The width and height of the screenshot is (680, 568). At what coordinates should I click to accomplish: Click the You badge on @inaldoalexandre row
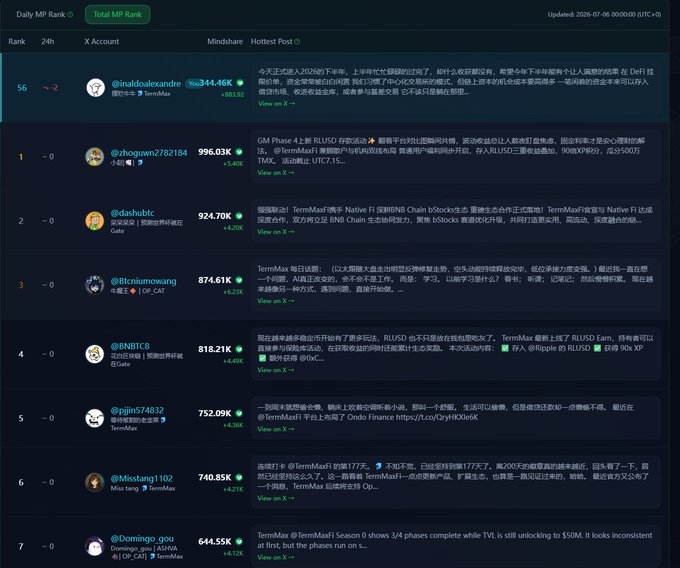click(x=193, y=83)
